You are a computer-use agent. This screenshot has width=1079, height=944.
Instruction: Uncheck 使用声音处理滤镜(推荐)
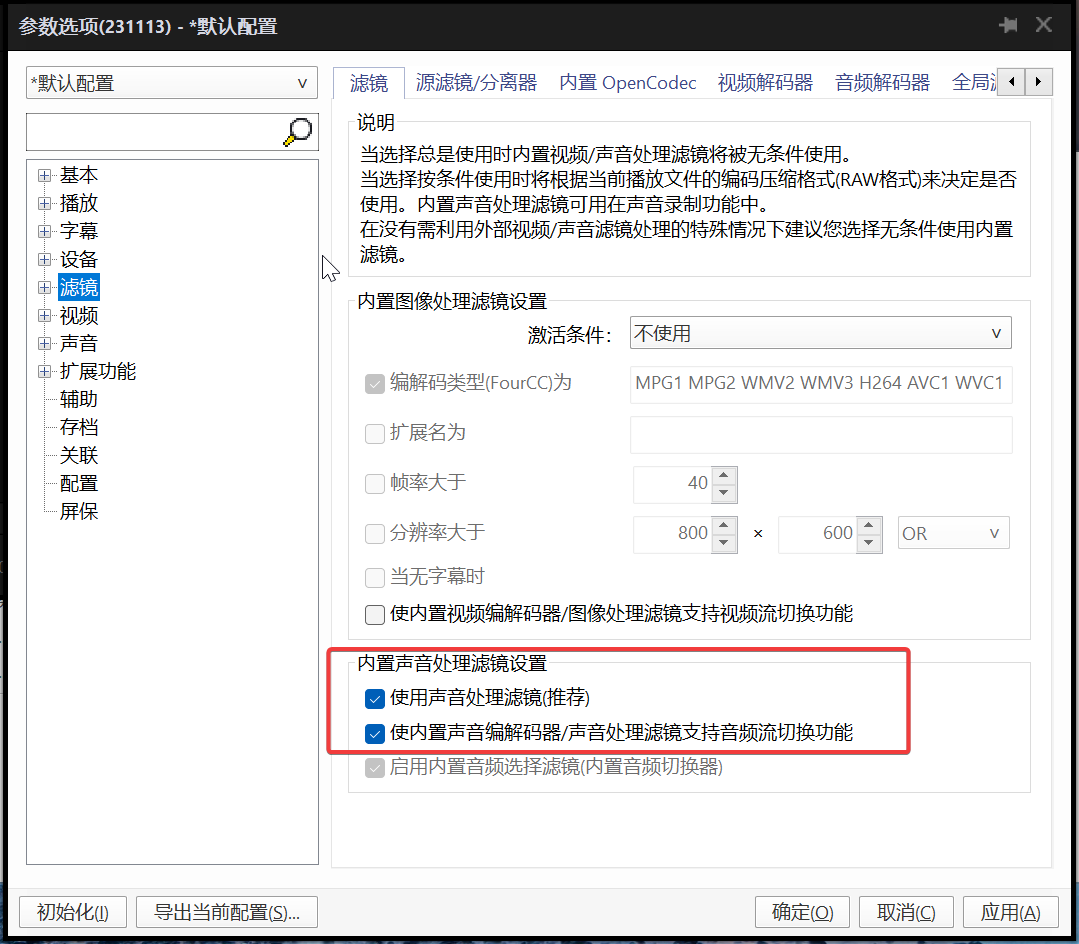[x=374, y=699]
